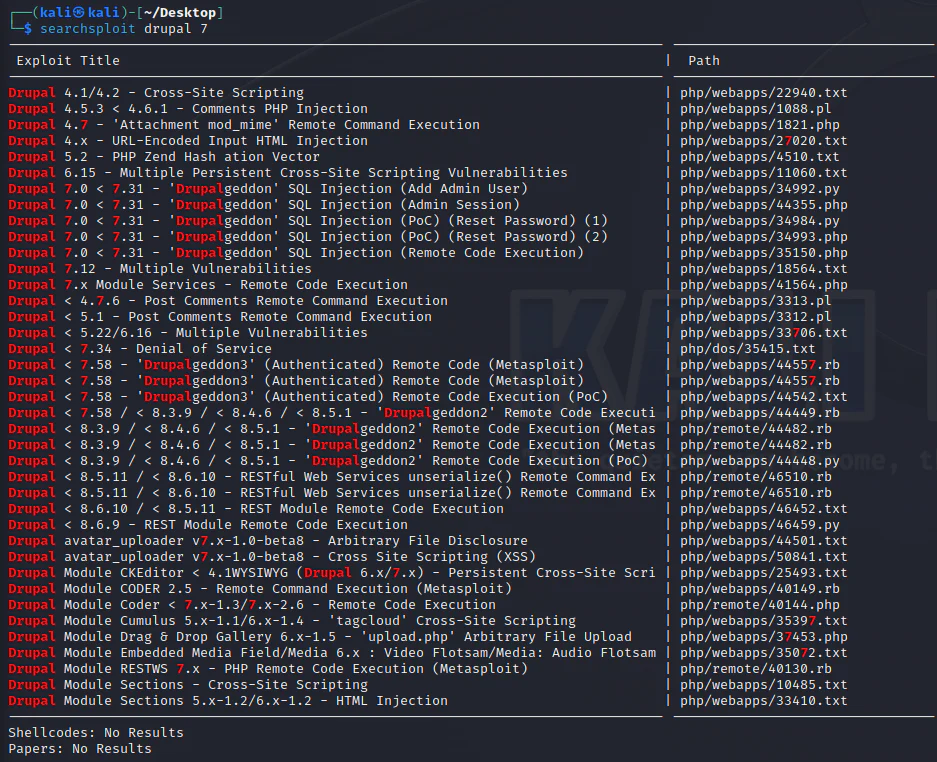Viewport: 937px width, 762px height.
Task: Select 'Drupal 4.5.3 < 4.6.1 - Comments PHP Injection'
Action: tap(188, 109)
